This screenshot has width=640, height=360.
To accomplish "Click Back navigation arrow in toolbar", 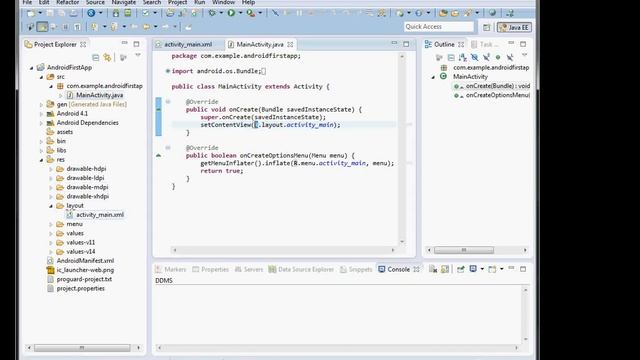I will point(146,27).
